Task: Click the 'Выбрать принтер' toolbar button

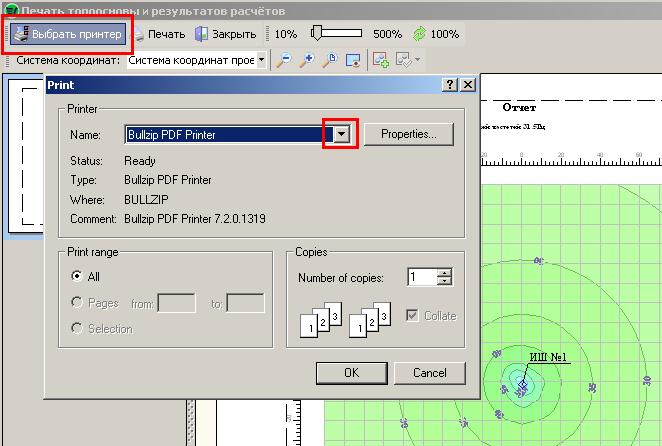Action: [68, 34]
